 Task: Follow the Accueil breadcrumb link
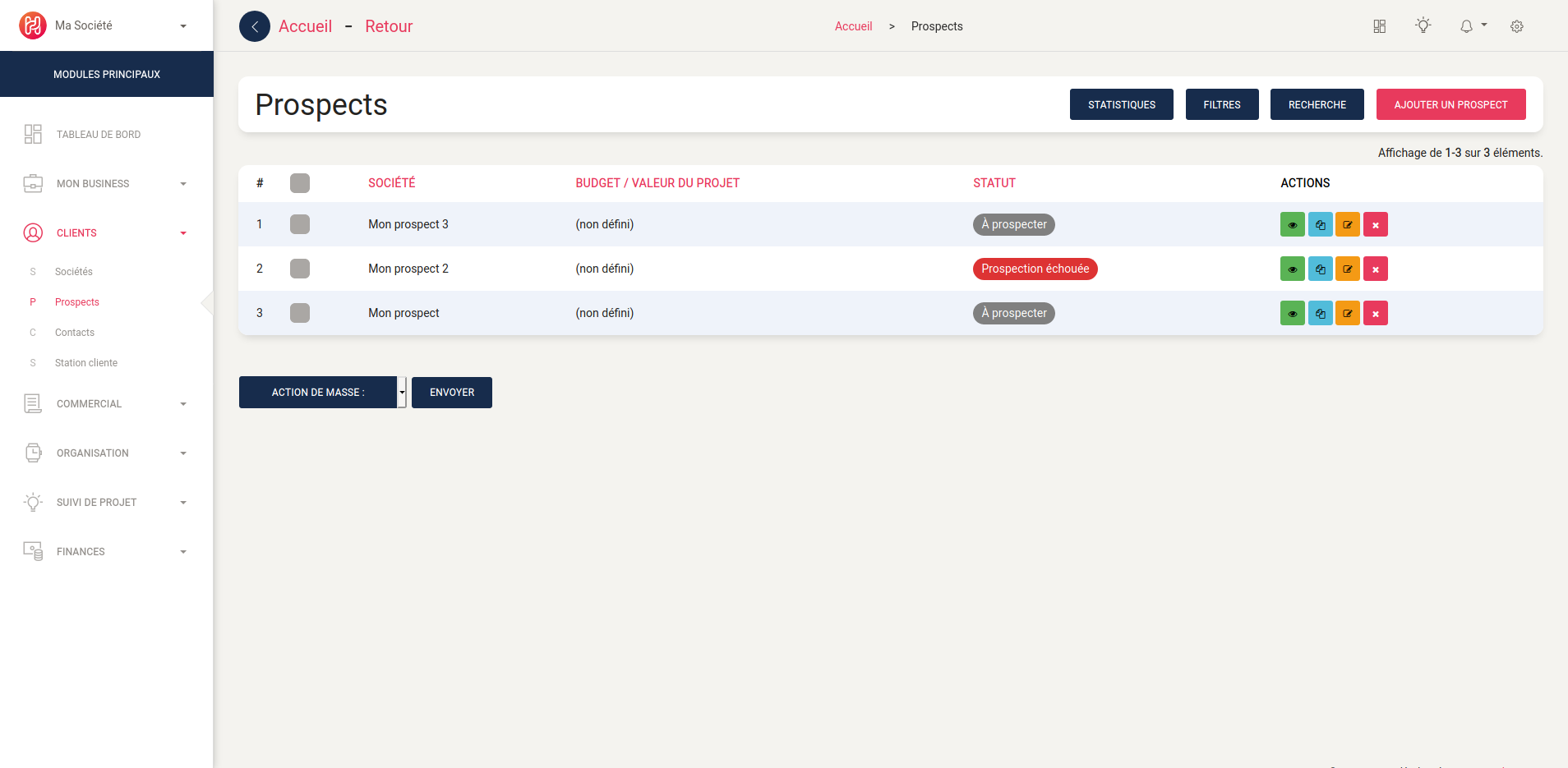pos(854,25)
